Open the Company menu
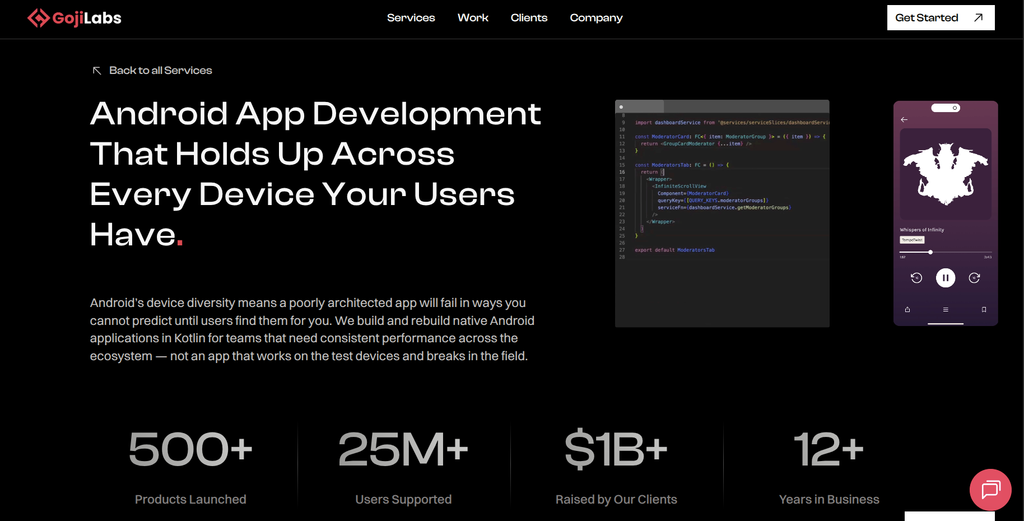The width and height of the screenshot is (1024, 521). point(596,18)
